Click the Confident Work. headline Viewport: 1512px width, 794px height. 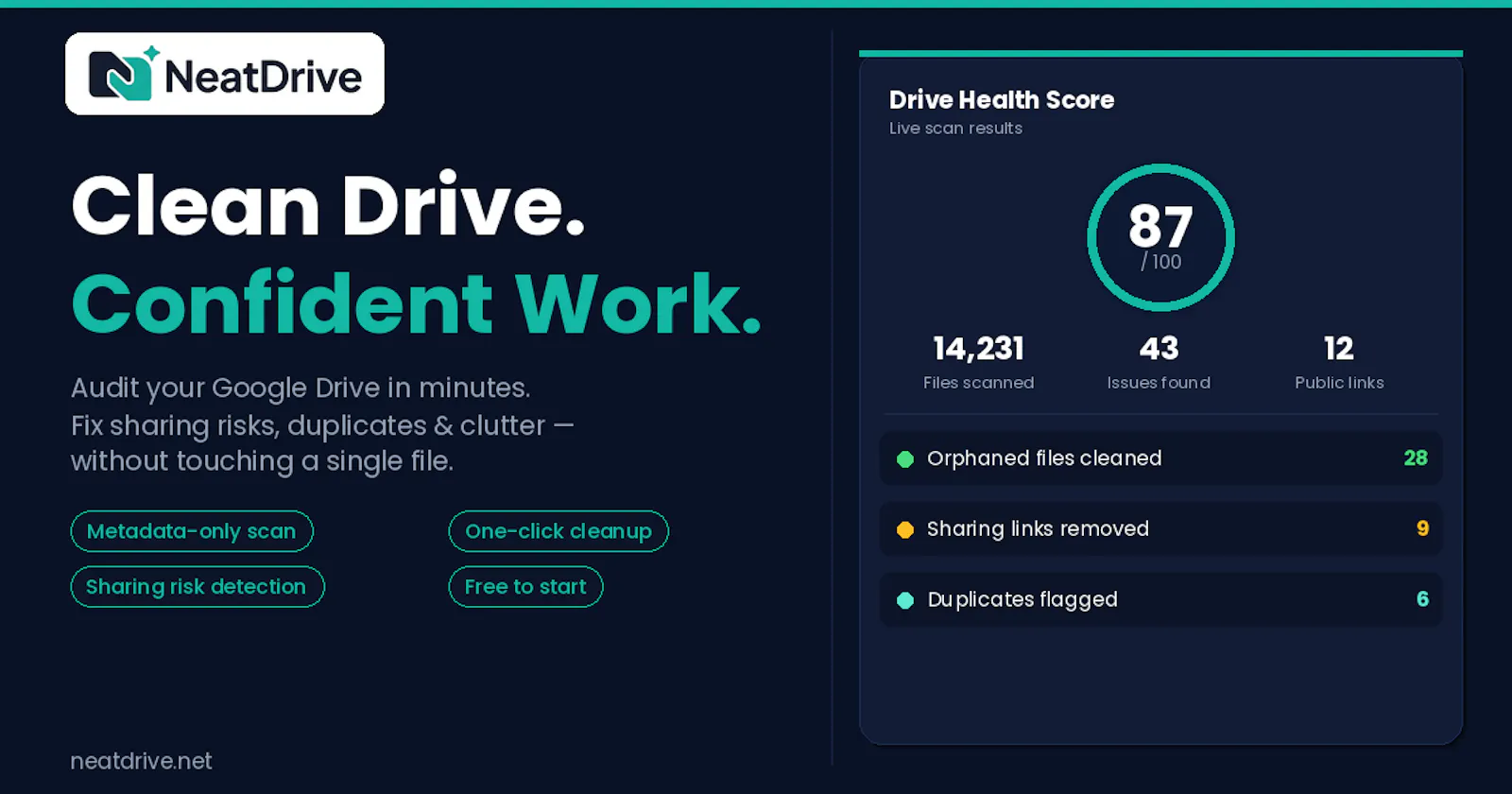[x=416, y=303]
